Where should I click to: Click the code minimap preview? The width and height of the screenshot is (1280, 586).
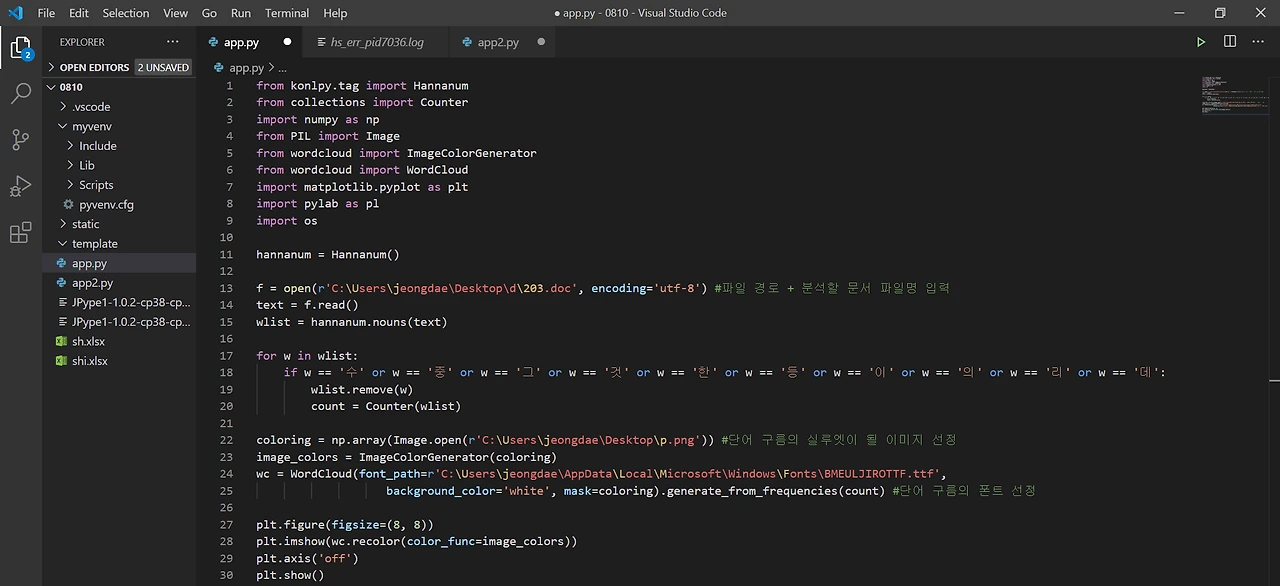[x=1234, y=94]
